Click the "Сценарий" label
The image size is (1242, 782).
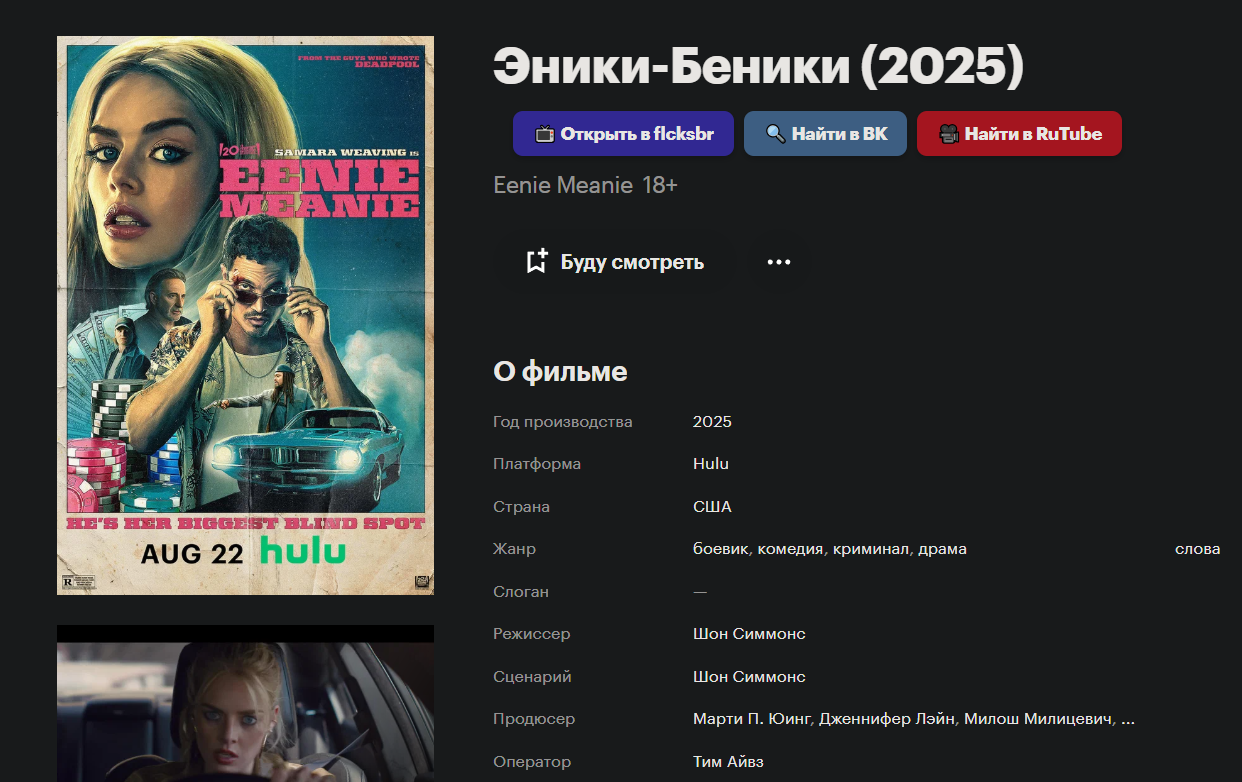532,677
